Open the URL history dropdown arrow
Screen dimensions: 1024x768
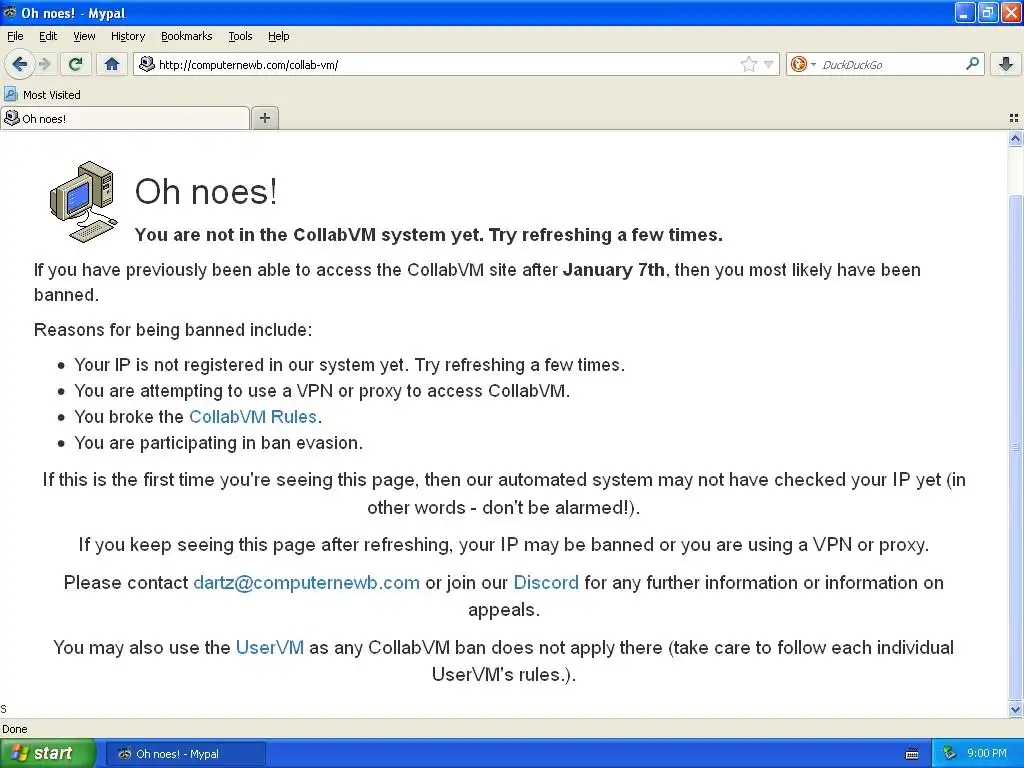[769, 64]
